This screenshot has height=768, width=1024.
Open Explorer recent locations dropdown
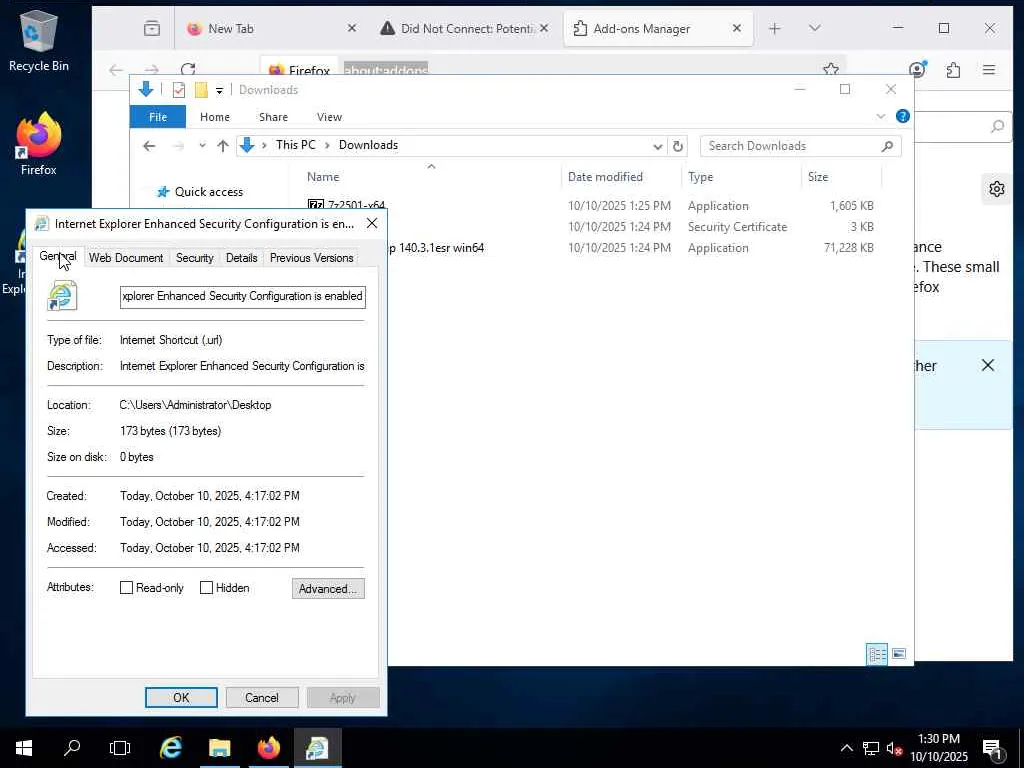pos(202,146)
